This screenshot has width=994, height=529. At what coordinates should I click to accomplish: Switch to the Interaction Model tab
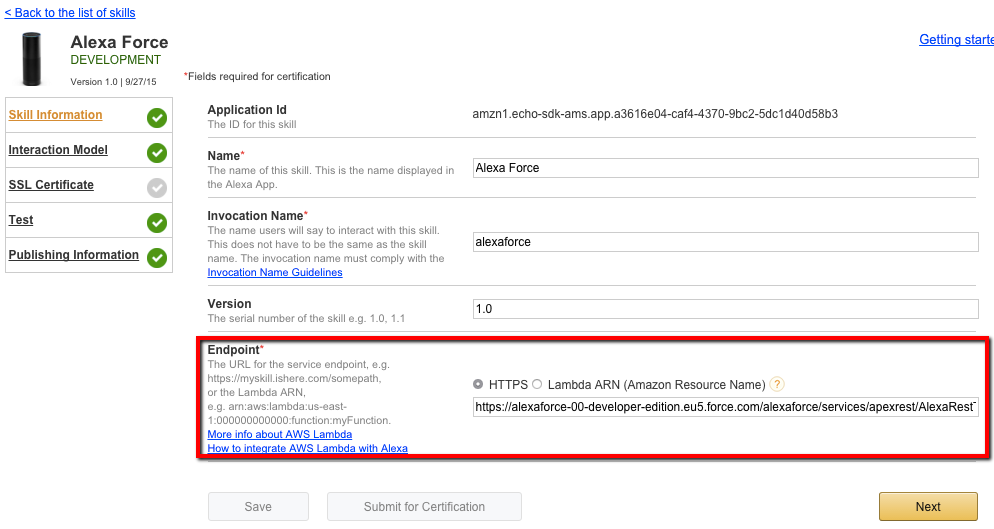click(58, 150)
